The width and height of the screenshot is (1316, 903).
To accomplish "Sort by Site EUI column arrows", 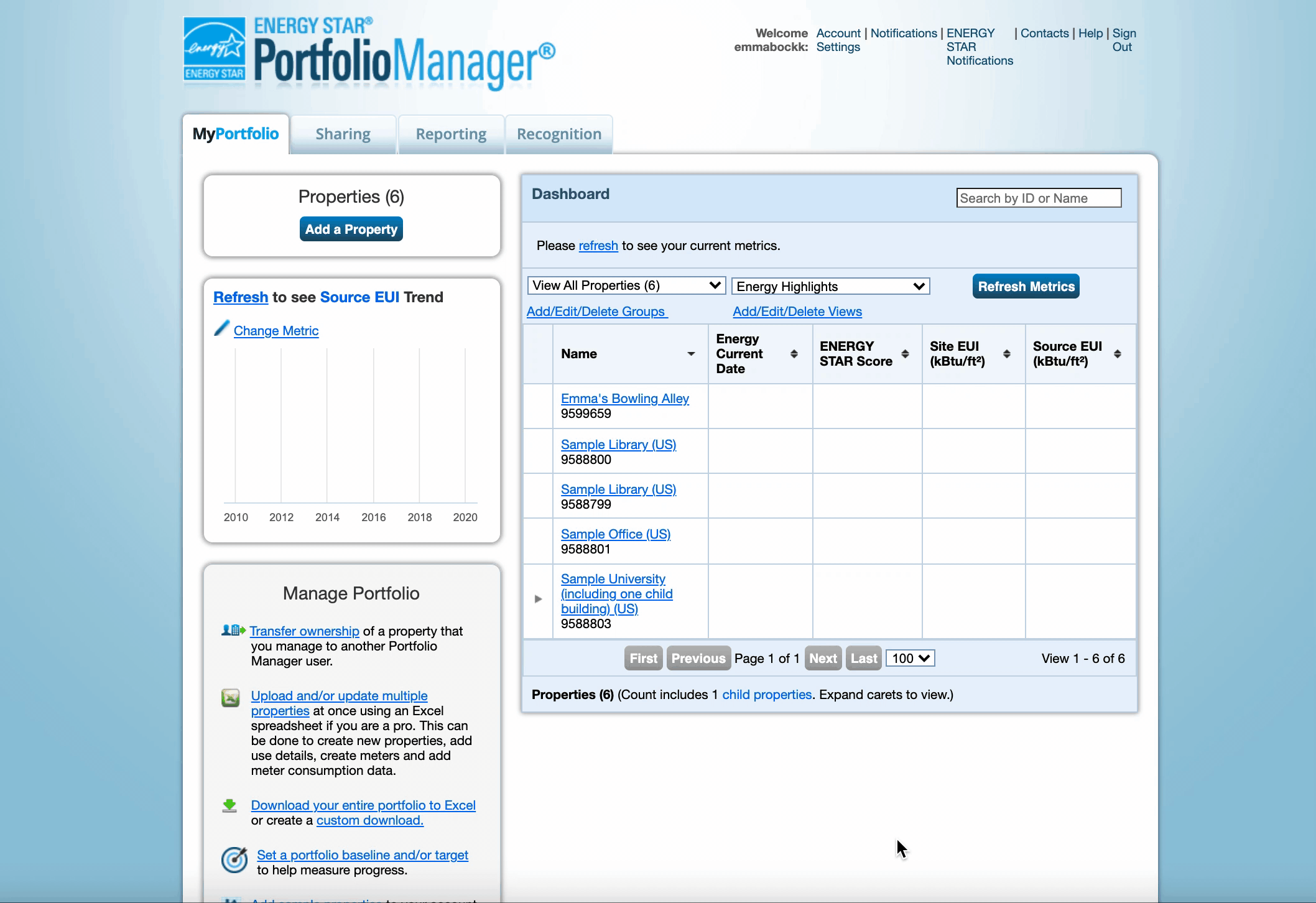I will click(x=1007, y=354).
